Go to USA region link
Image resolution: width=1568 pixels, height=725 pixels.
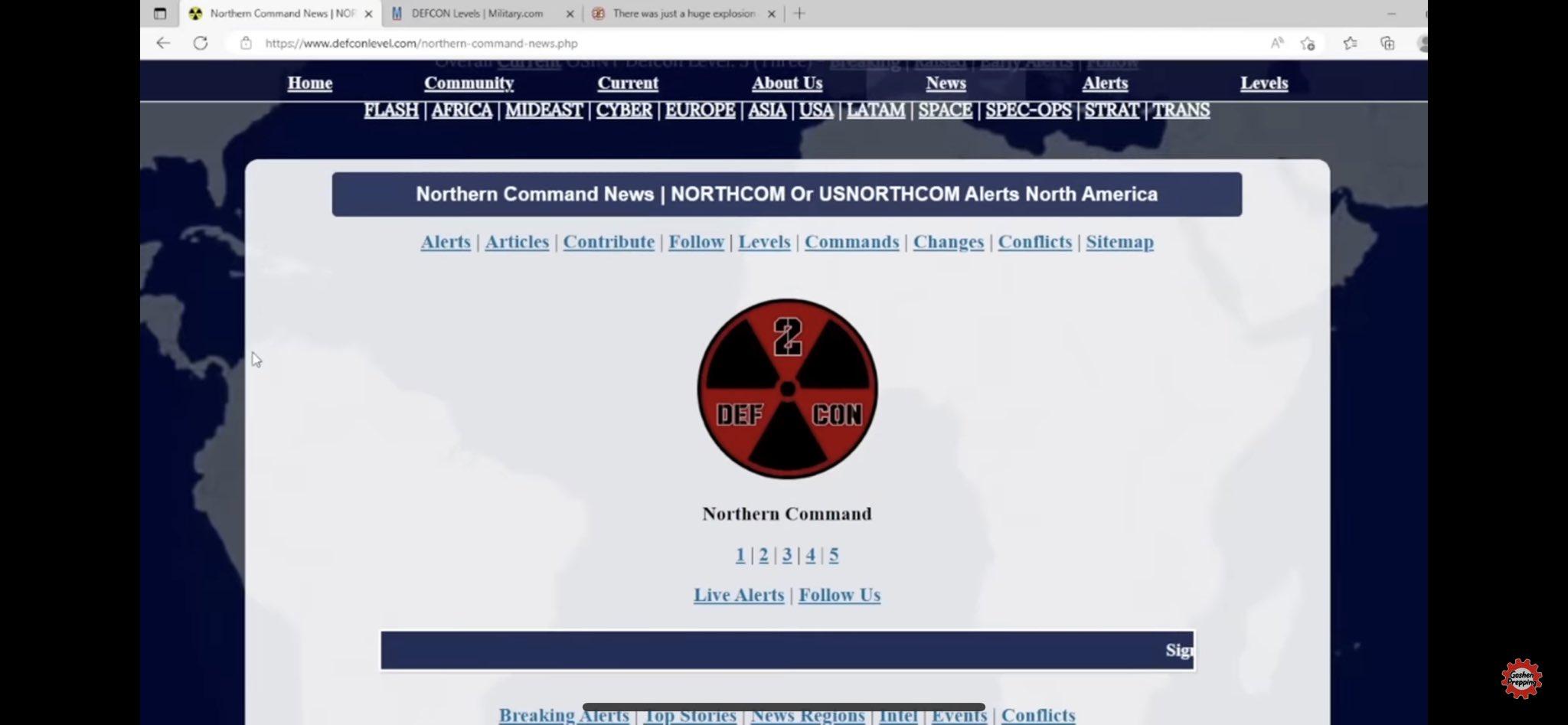pyautogui.click(x=816, y=110)
